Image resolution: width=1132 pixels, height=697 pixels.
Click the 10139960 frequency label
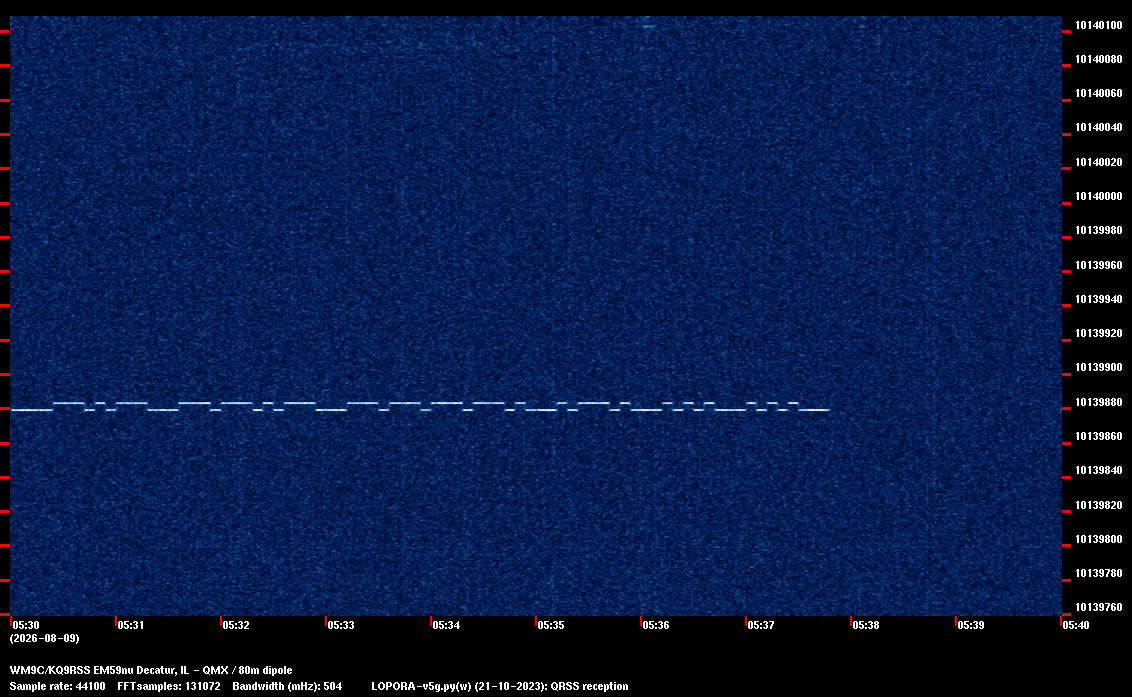click(x=1098, y=265)
